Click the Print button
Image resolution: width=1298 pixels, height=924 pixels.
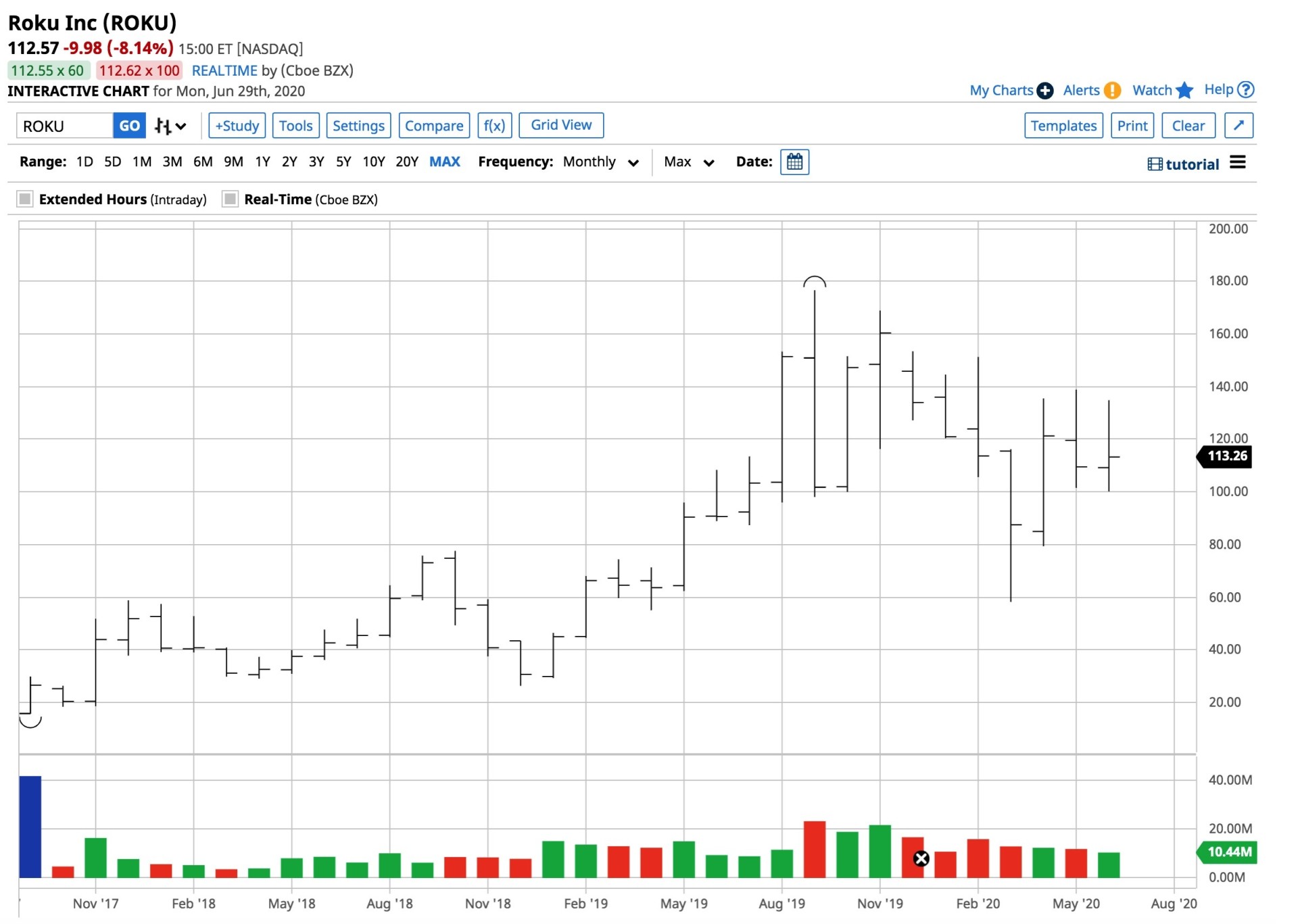(x=1132, y=126)
